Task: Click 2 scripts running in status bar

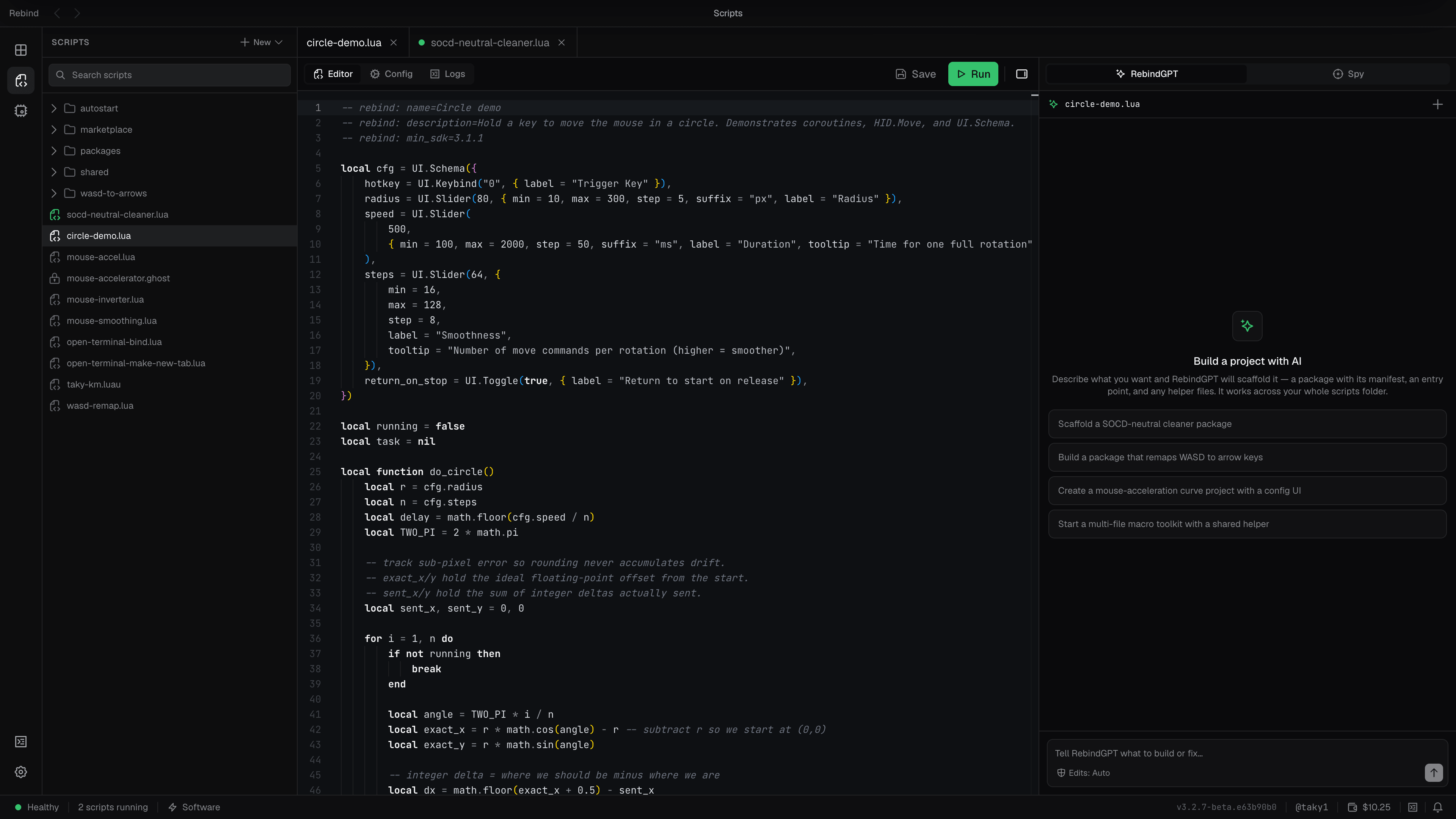Action: click(113, 807)
